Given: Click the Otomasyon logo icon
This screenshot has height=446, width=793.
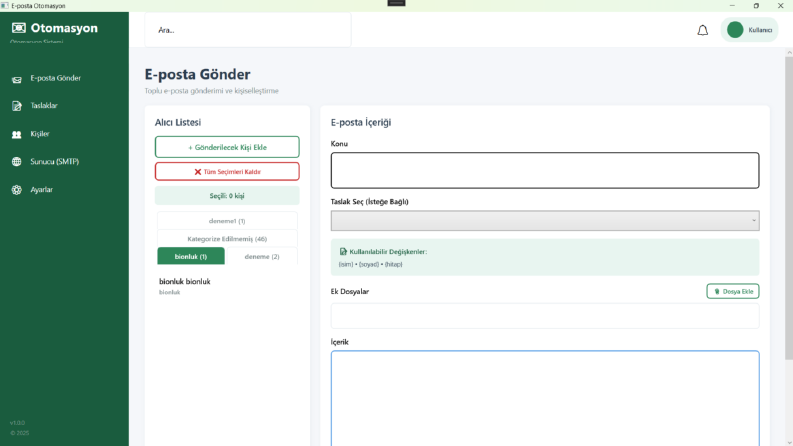Looking at the screenshot, I should (x=19, y=28).
